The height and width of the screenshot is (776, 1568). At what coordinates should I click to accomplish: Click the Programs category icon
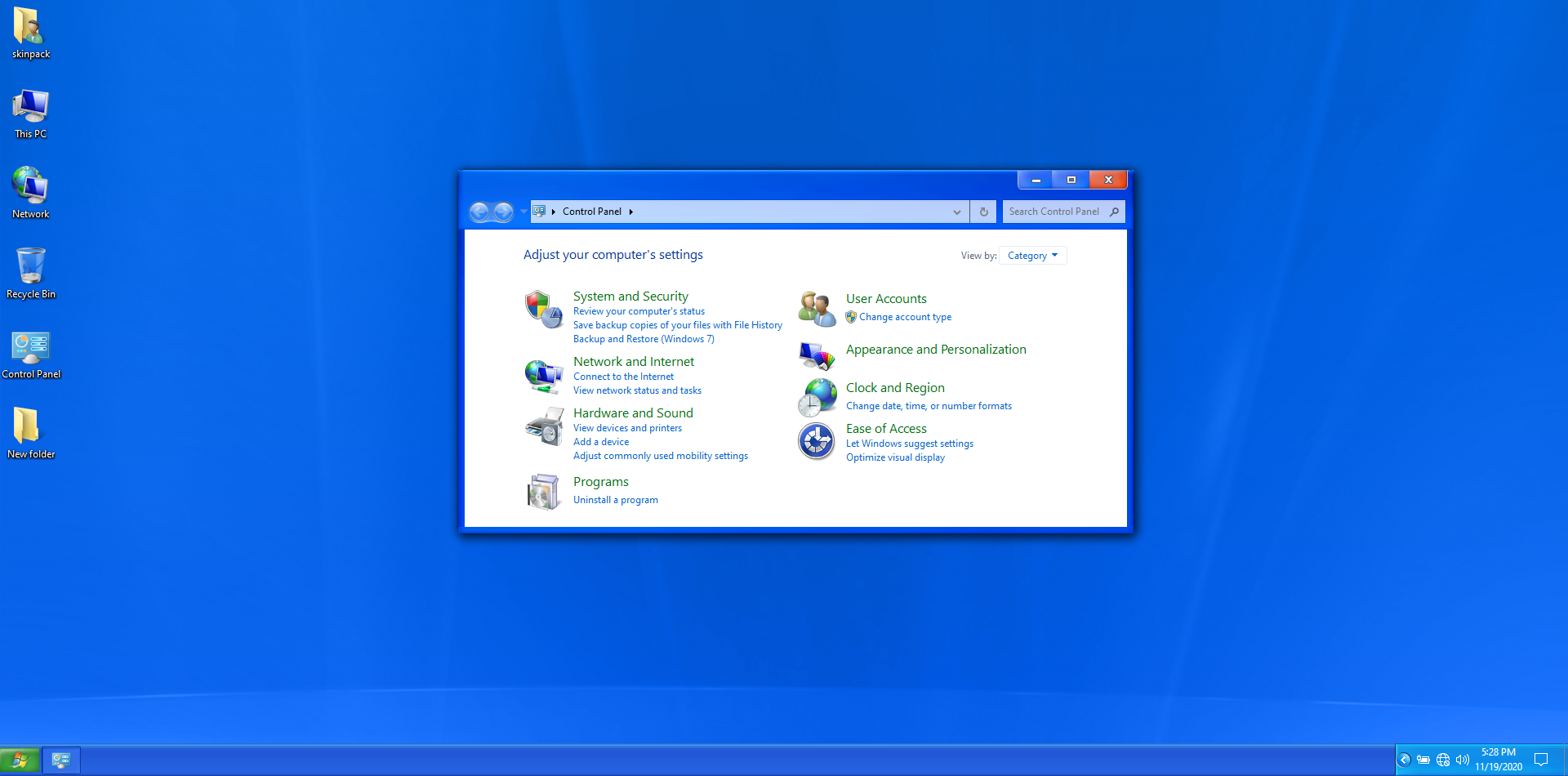click(x=543, y=492)
